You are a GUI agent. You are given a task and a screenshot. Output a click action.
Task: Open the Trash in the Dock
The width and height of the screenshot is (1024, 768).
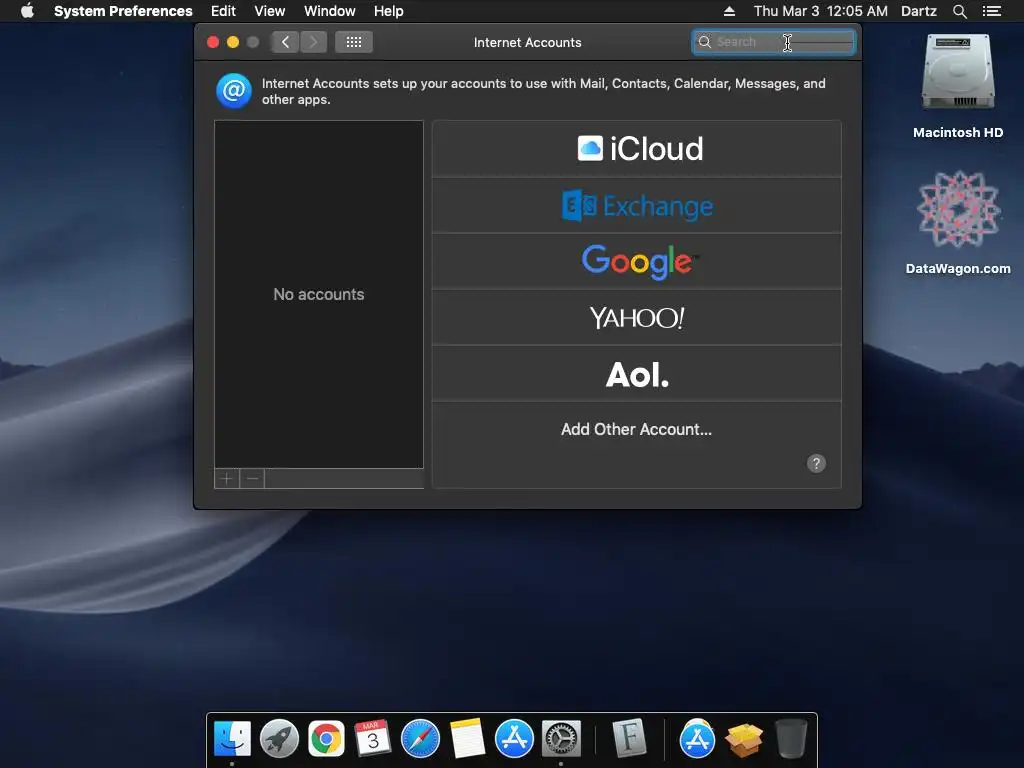click(792, 739)
